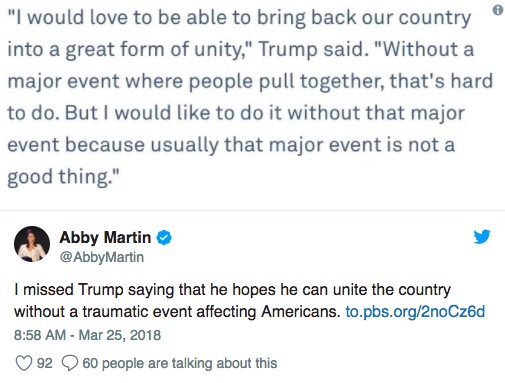Click the 92 likes count
Viewport: 505px width, 383px height.
tap(45, 363)
